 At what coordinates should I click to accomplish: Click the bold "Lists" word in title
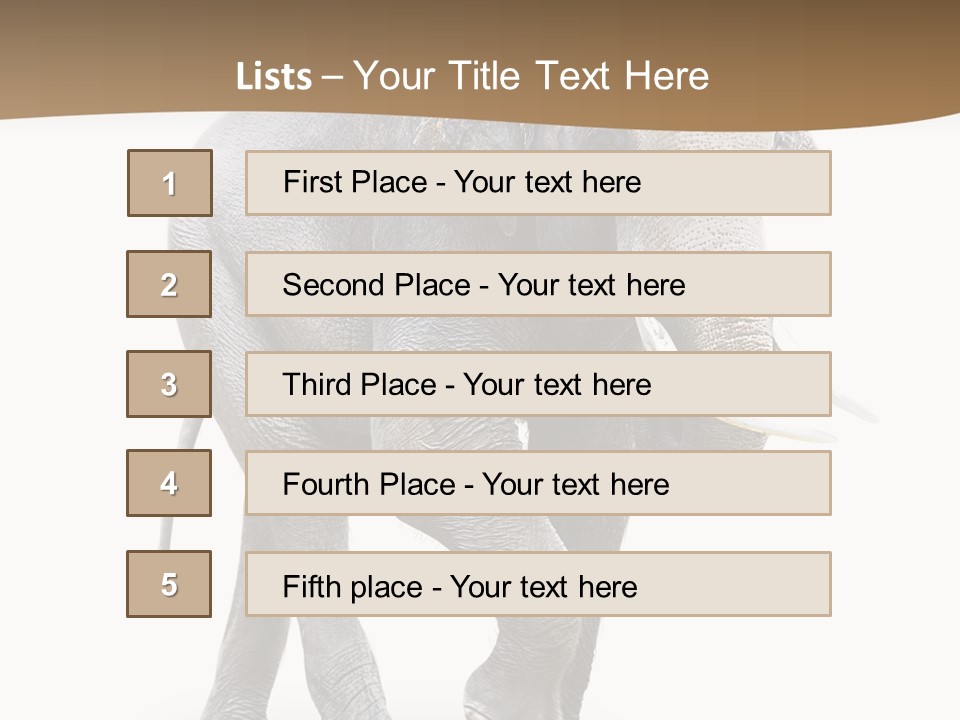point(273,77)
